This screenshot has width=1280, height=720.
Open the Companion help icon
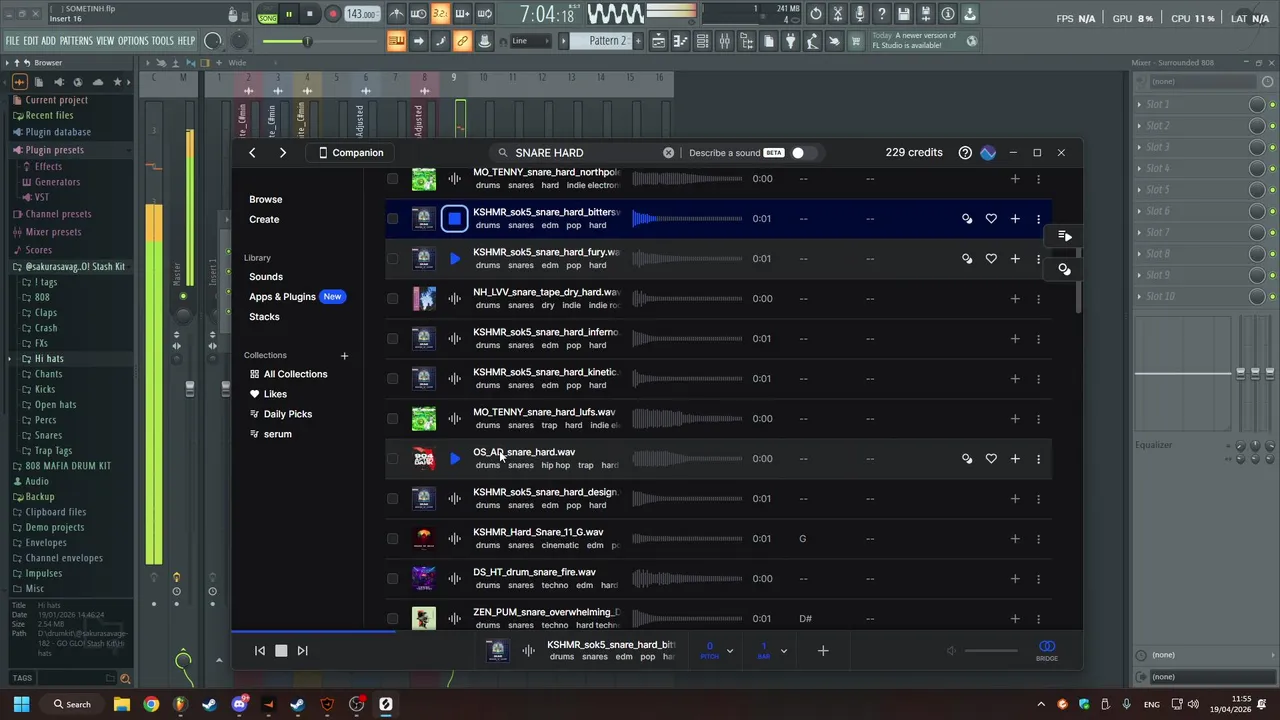point(965,153)
